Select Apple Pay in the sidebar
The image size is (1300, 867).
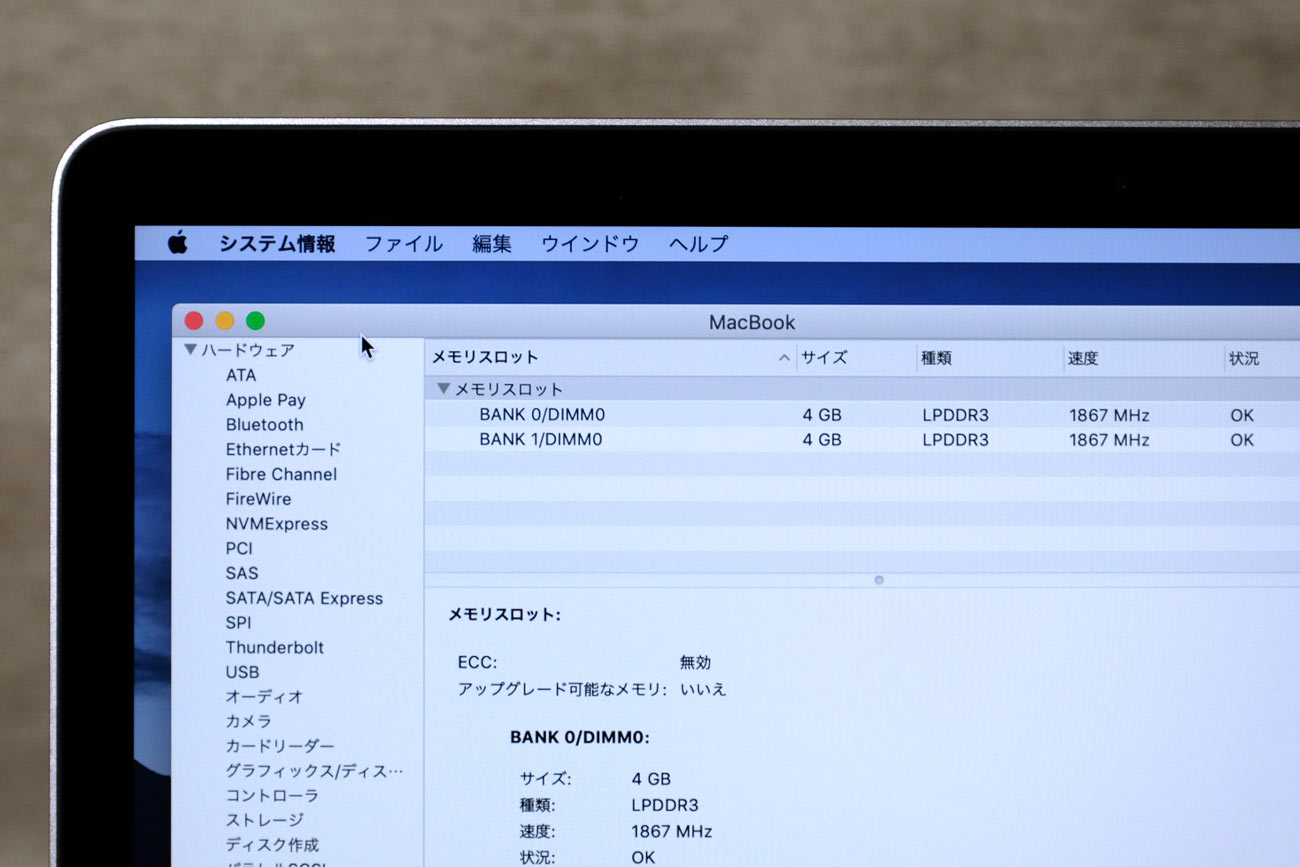(265, 400)
